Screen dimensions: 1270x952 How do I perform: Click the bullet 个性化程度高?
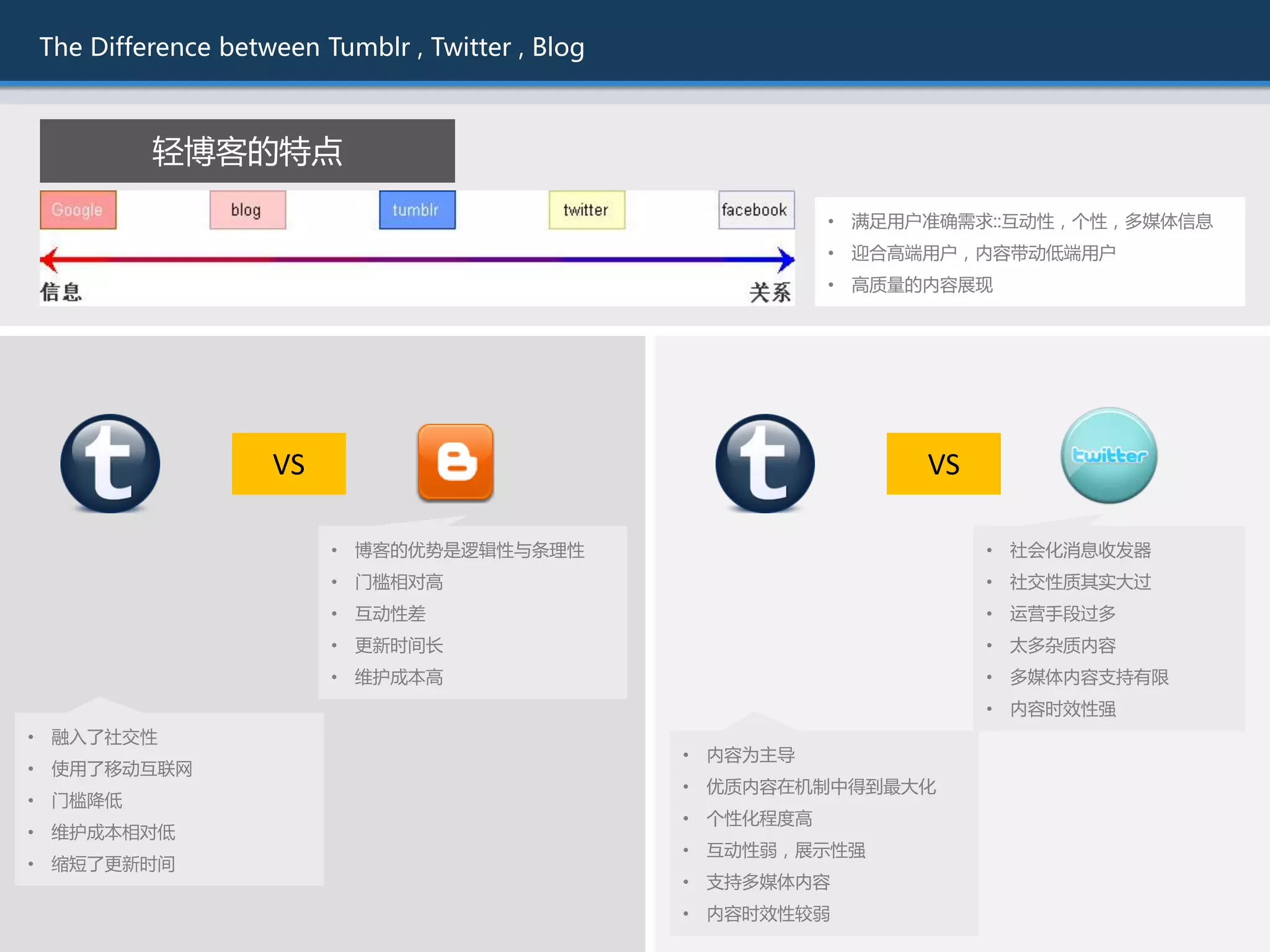(x=760, y=818)
